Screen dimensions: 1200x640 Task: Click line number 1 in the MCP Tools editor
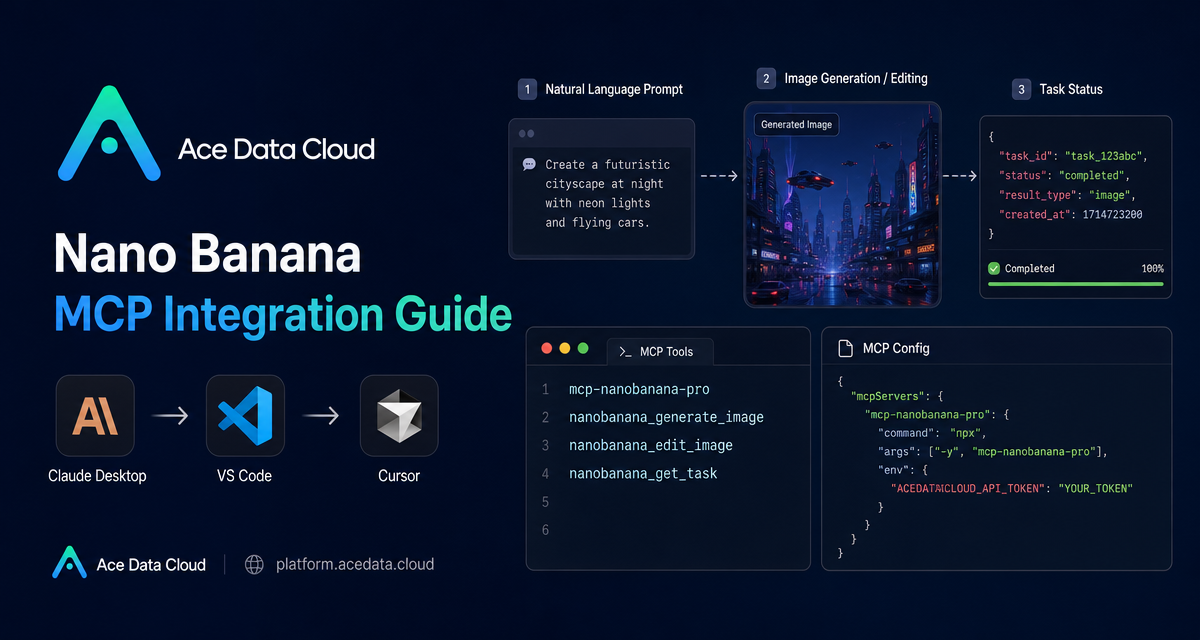(x=545, y=389)
